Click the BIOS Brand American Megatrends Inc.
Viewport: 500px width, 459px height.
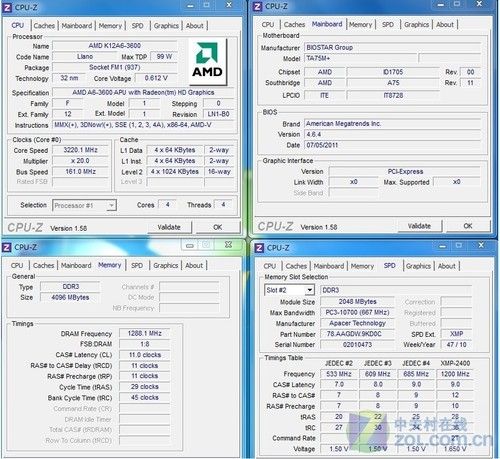pyautogui.click(x=393, y=124)
